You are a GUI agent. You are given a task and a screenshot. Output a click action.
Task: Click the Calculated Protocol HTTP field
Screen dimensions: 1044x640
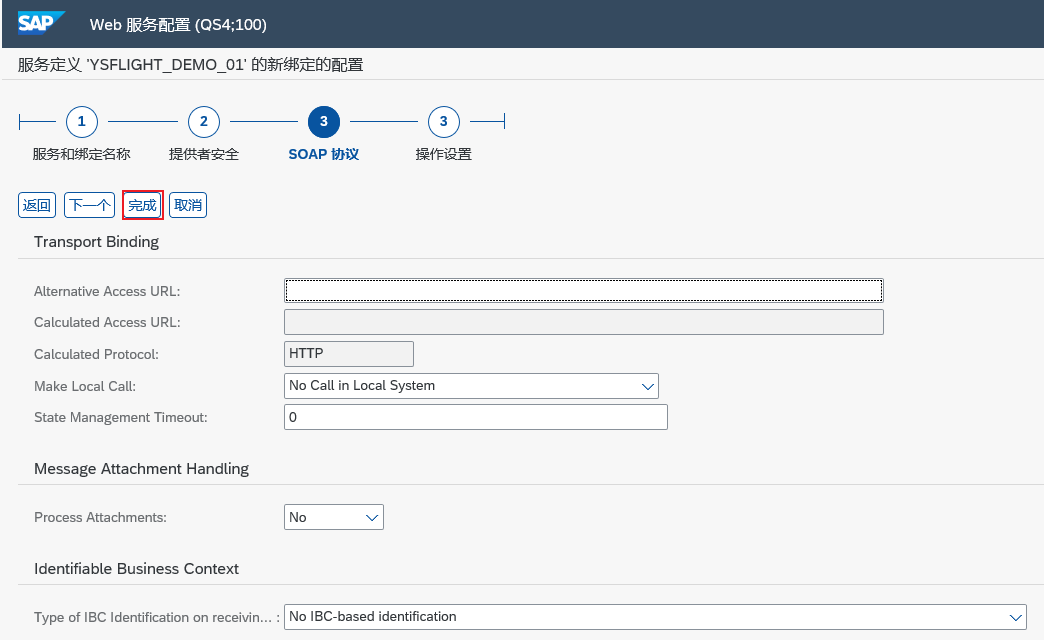(x=348, y=353)
